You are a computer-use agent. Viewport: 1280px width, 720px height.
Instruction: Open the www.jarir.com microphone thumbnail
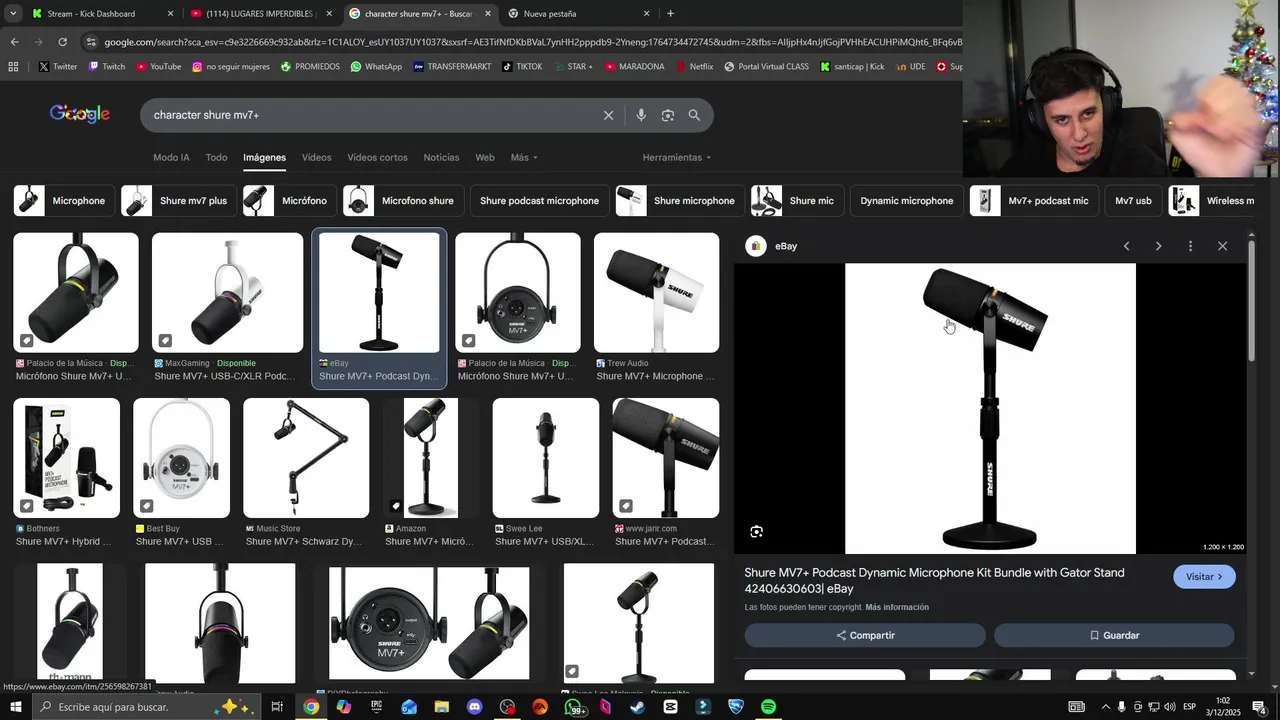coord(666,458)
